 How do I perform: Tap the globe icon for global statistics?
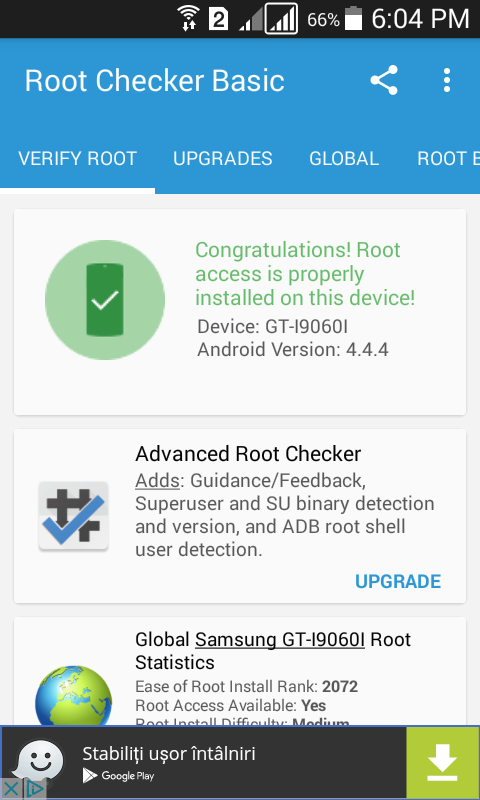point(73,695)
